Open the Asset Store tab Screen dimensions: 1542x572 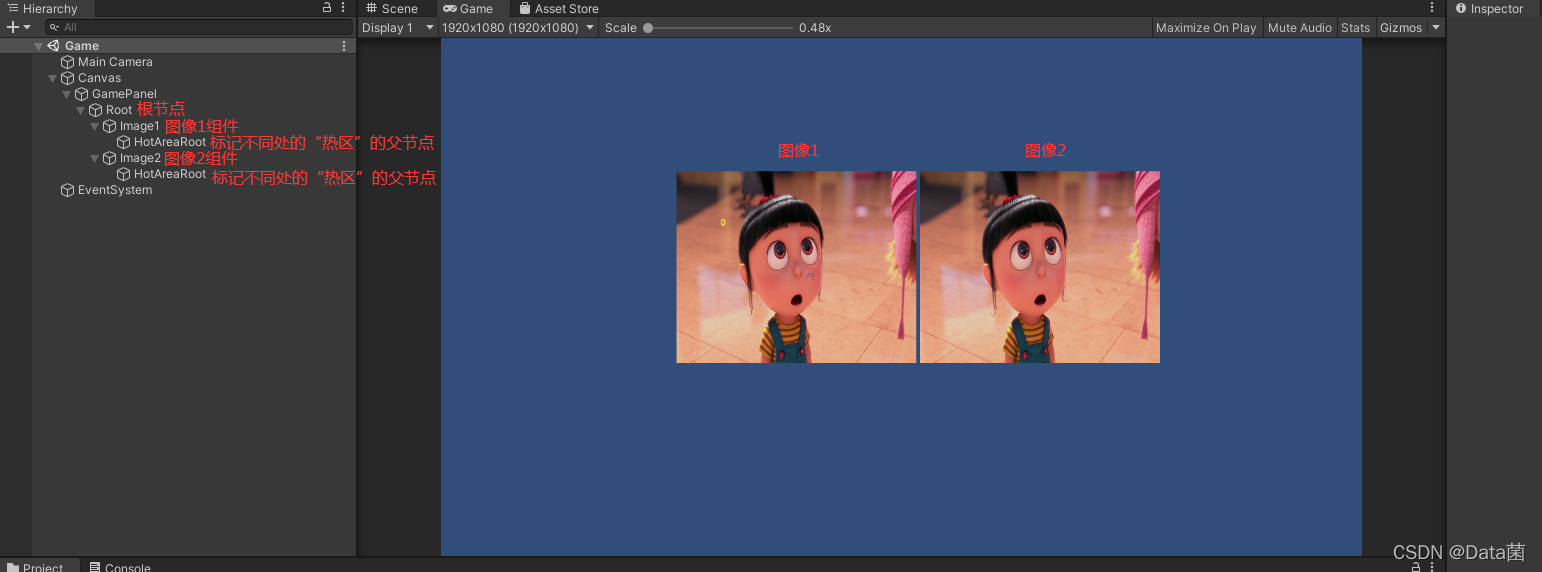coord(558,8)
